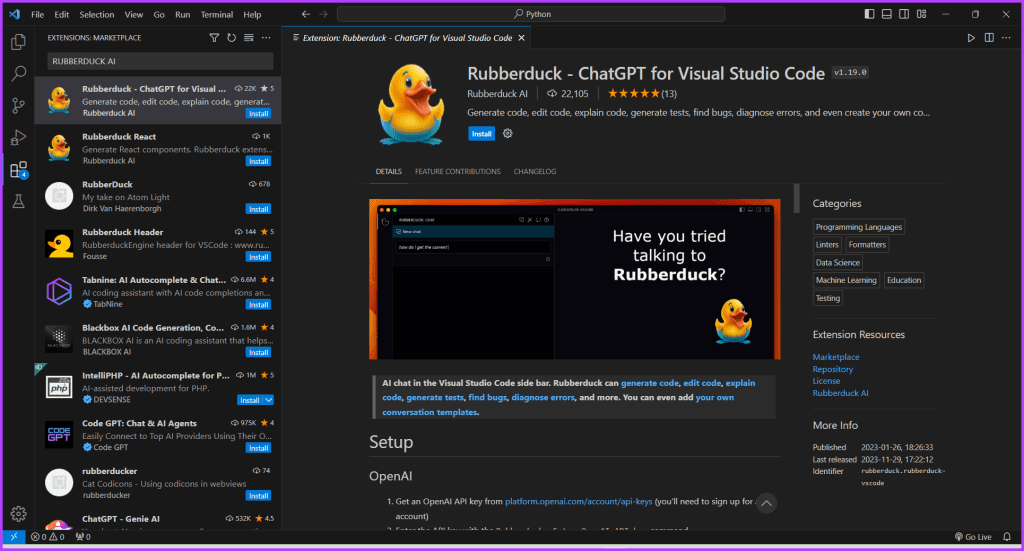
Task: Clear extensions search results icon
Action: pyautogui.click(x=249, y=38)
